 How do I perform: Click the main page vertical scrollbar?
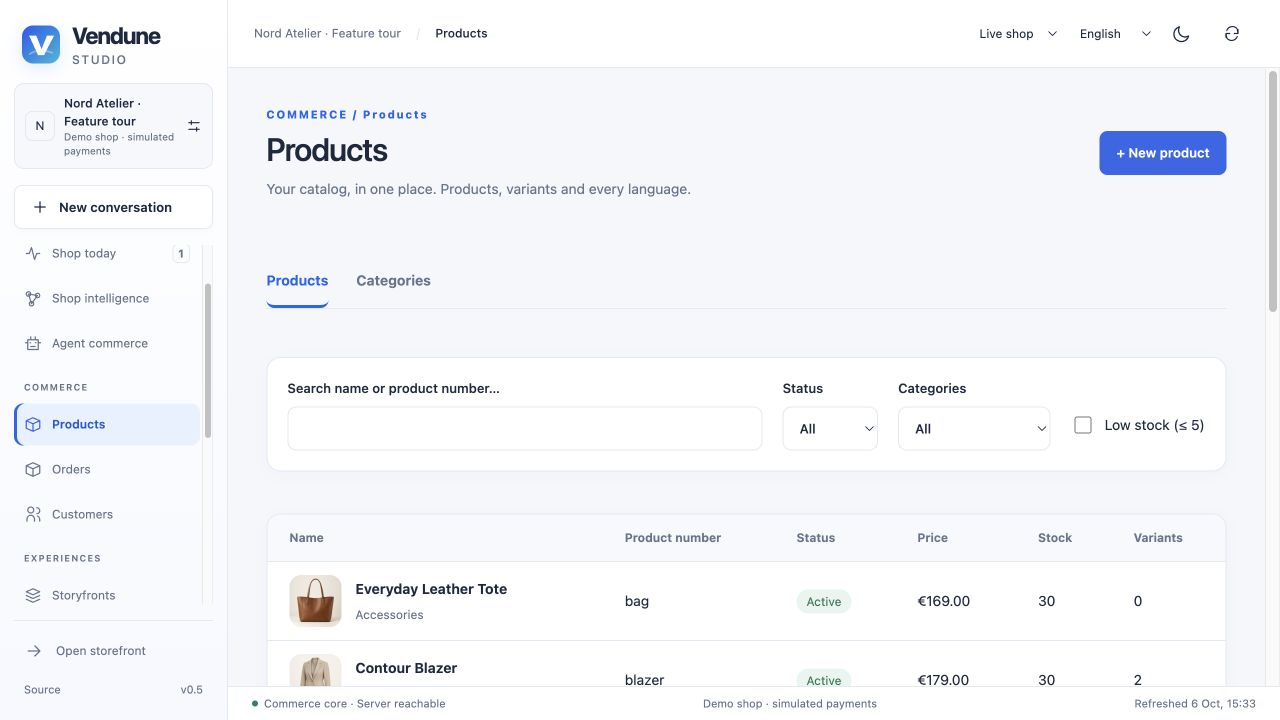(x=1273, y=190)
